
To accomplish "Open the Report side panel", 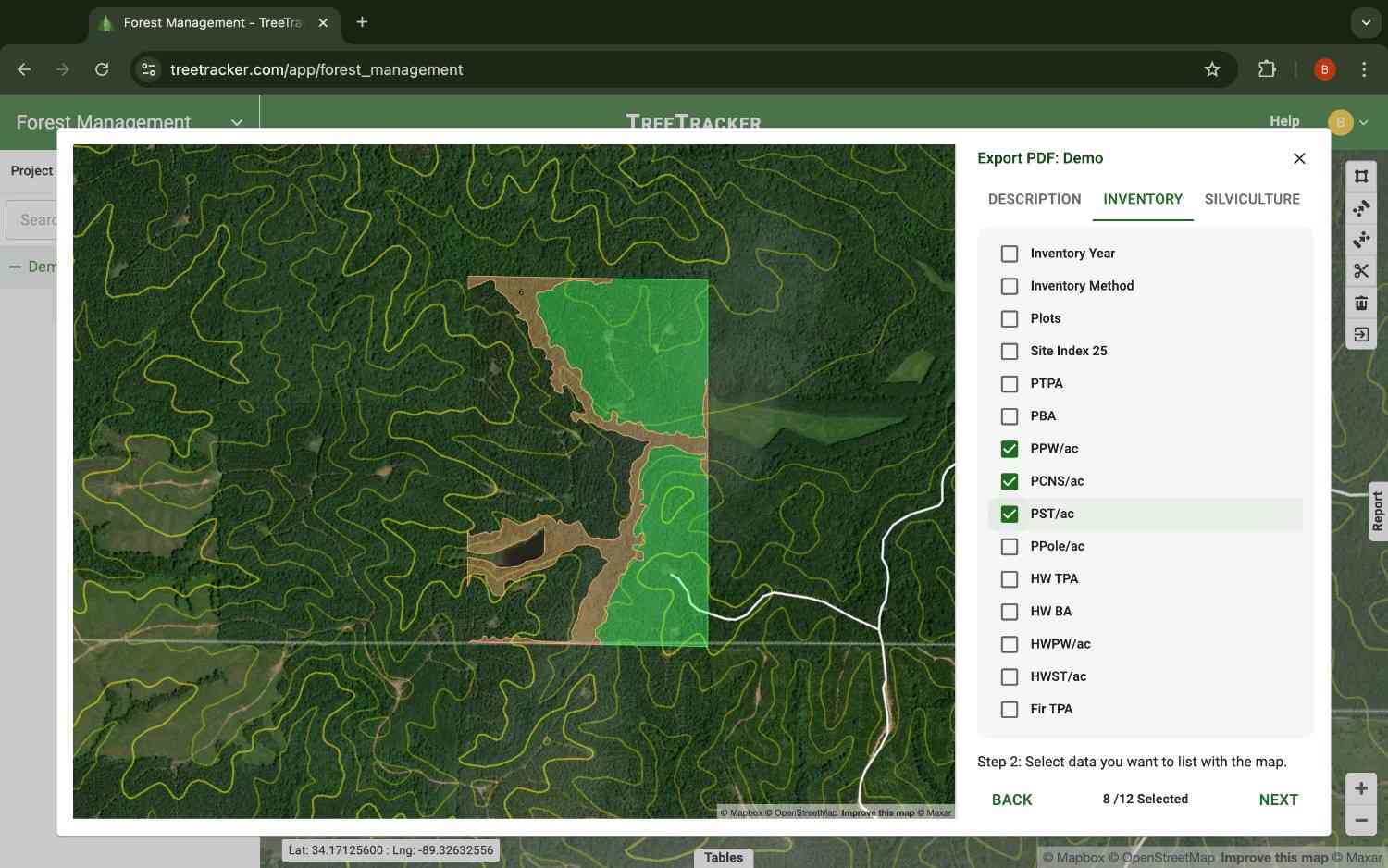I will pyautogui.click(x=1378, y=510).
